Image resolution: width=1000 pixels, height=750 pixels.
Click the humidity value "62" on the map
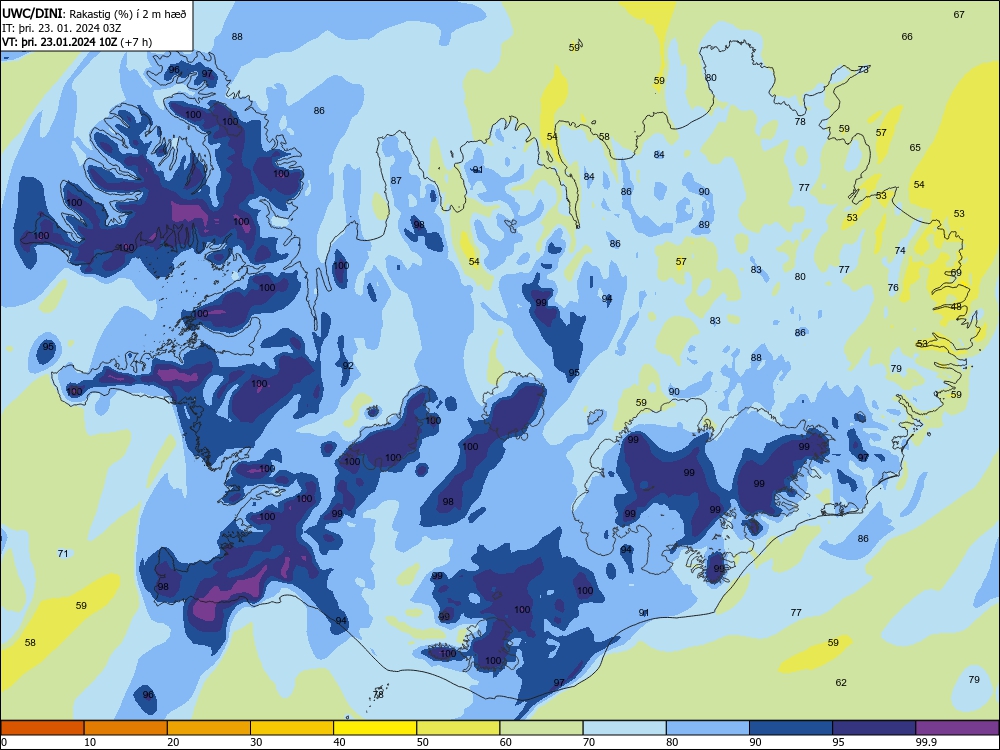[841, 682]
